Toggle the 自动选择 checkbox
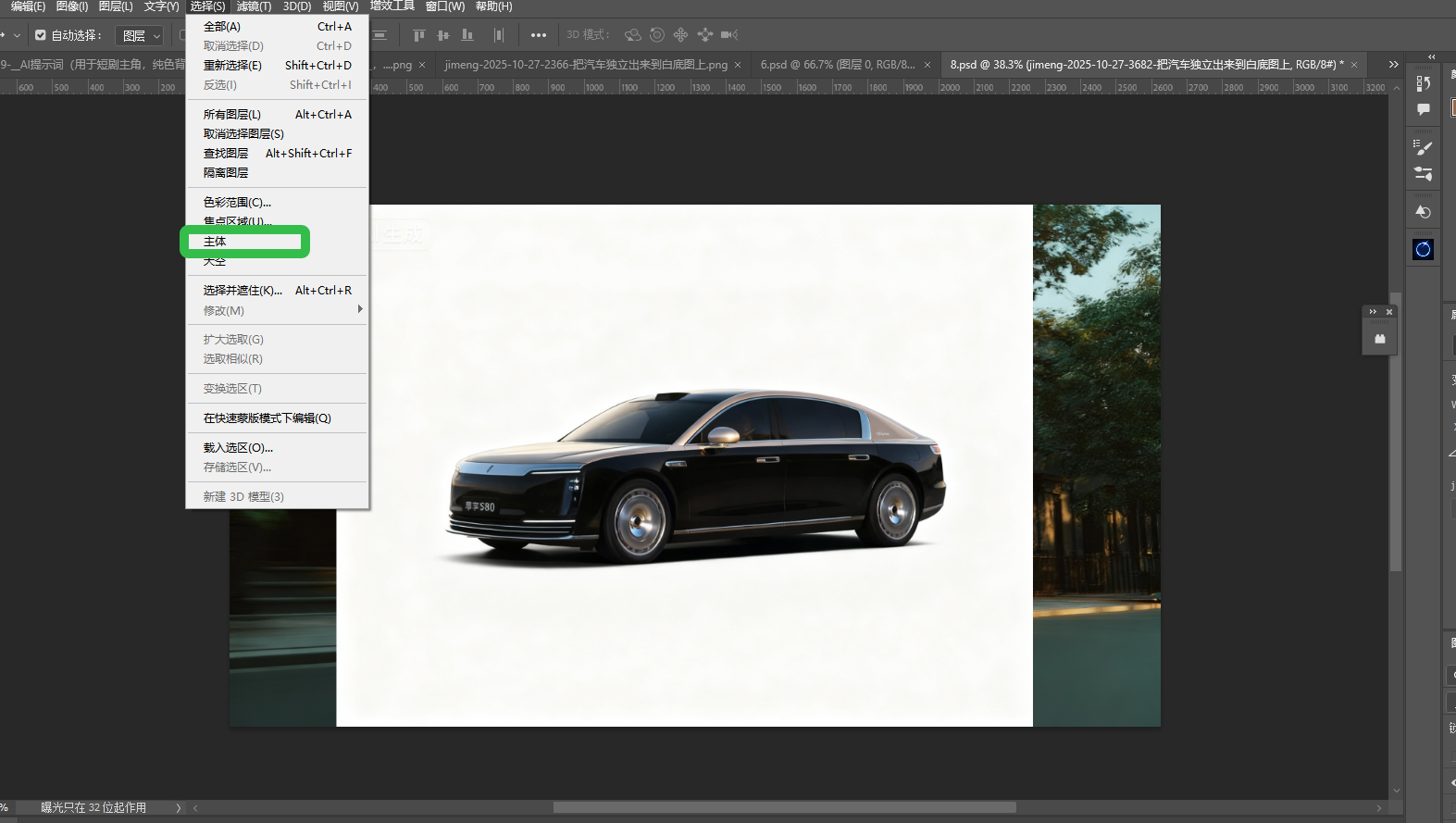1456x823 pixels. 41,35
